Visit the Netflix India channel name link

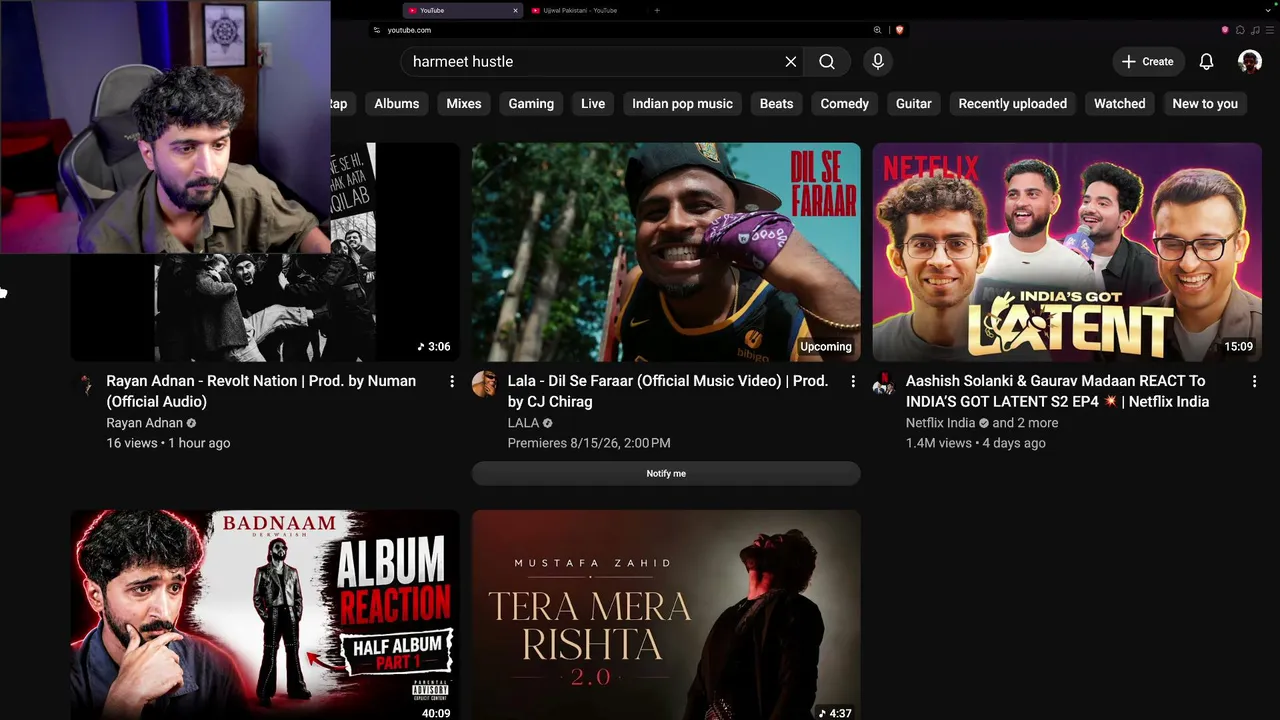pyautogui.click(x=940, y=423)
